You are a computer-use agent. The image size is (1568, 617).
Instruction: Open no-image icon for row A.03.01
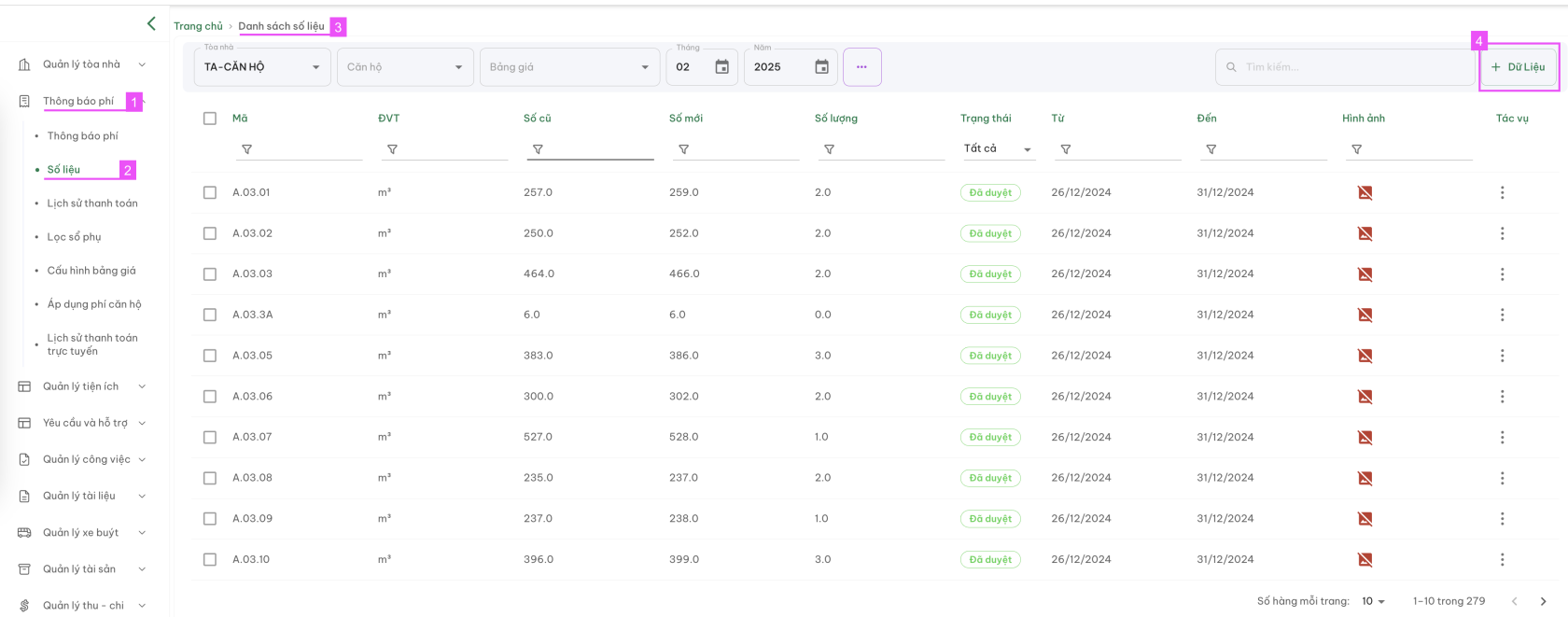1365,192
